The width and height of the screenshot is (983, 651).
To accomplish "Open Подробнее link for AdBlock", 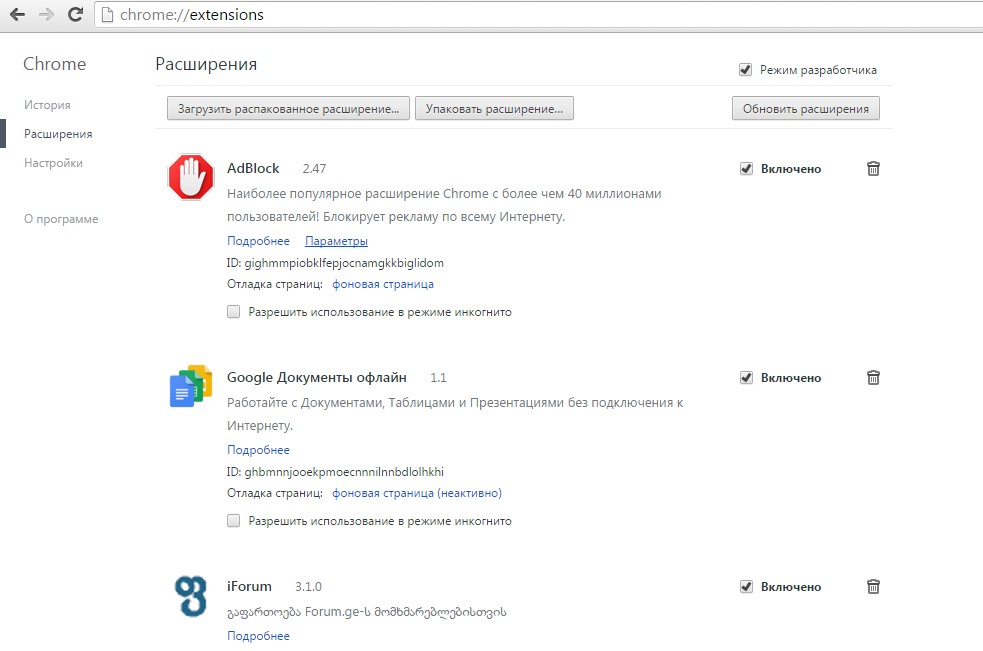I will (x=258, y=241).
